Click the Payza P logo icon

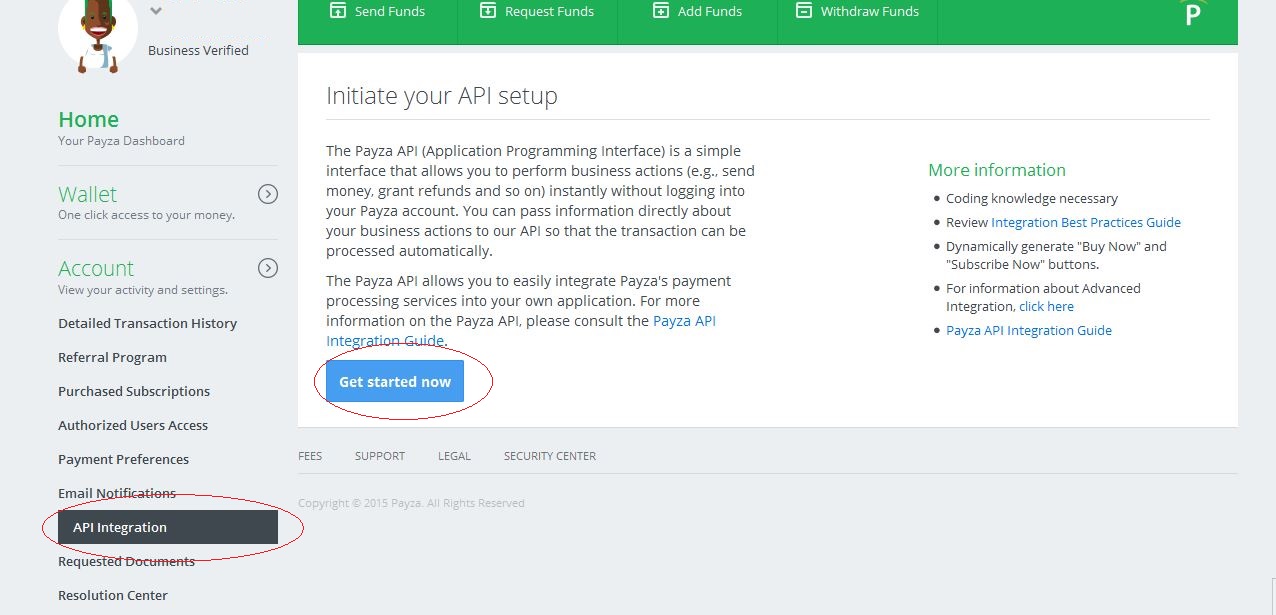1192,13
